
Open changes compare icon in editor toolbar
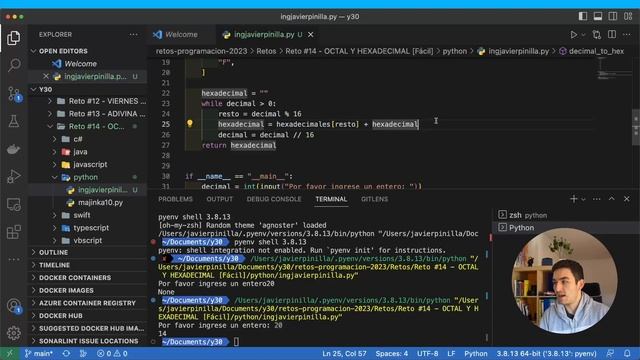[597, 35]
